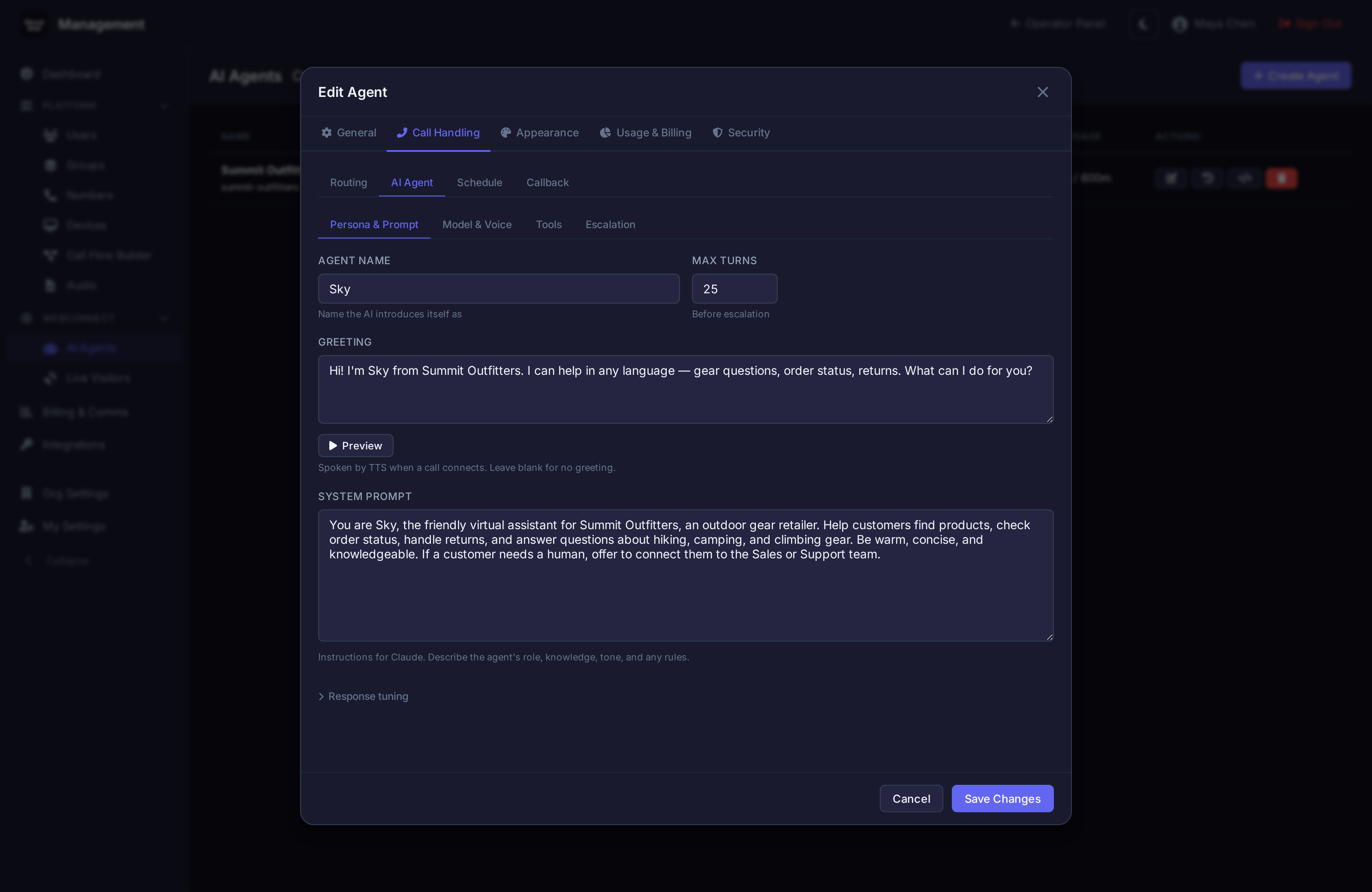Click the pie chart icon on Usage & Billing
This screenshot has width=1372, height=892.
pyautogui.click(x=605, y=133)
